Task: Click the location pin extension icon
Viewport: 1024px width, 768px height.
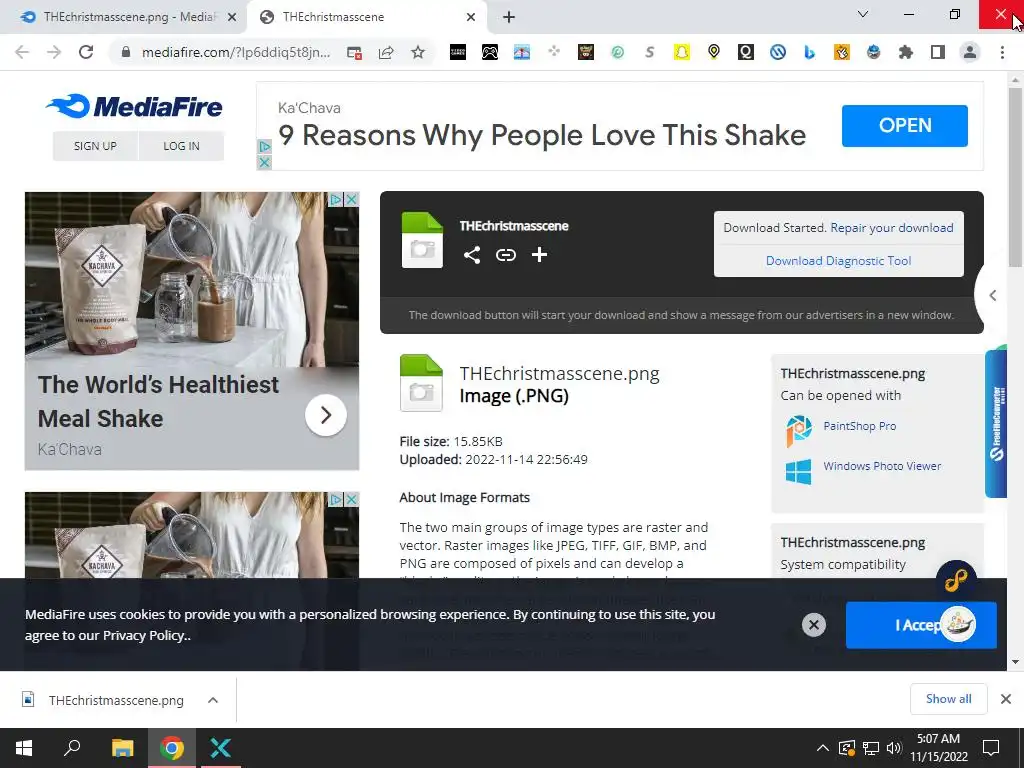Action: click(x=713, y=52)
